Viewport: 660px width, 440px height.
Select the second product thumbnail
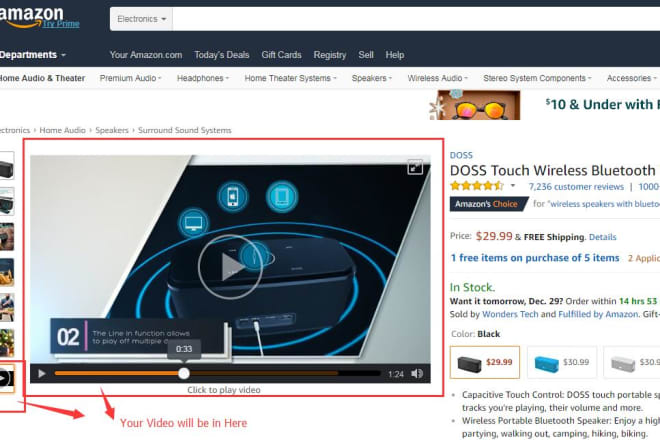(7, 202)
